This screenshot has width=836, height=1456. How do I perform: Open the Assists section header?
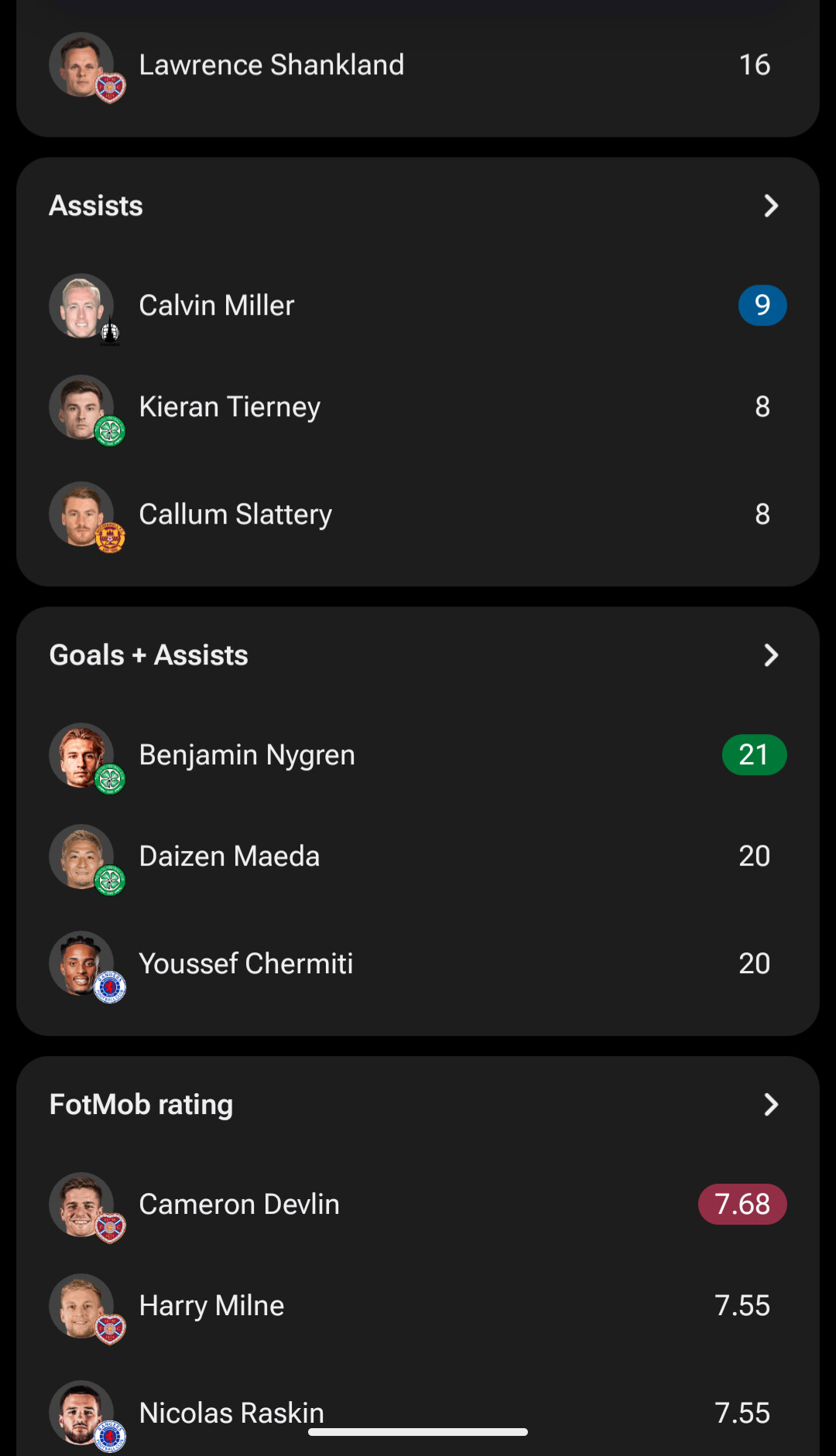click(96, 206)
